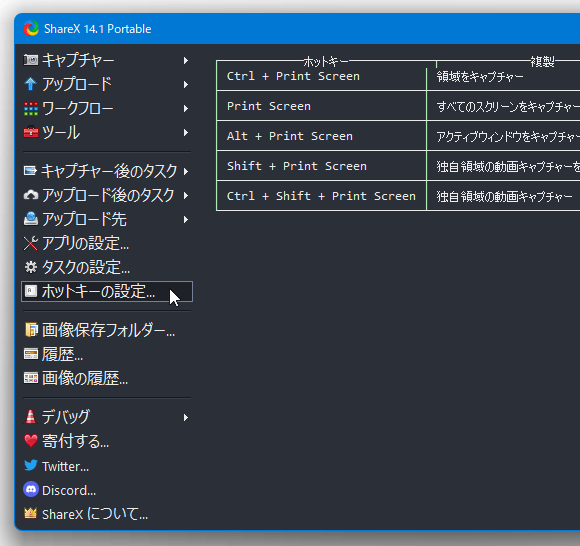Open the デバッグ menu

[x=107, y=417]
